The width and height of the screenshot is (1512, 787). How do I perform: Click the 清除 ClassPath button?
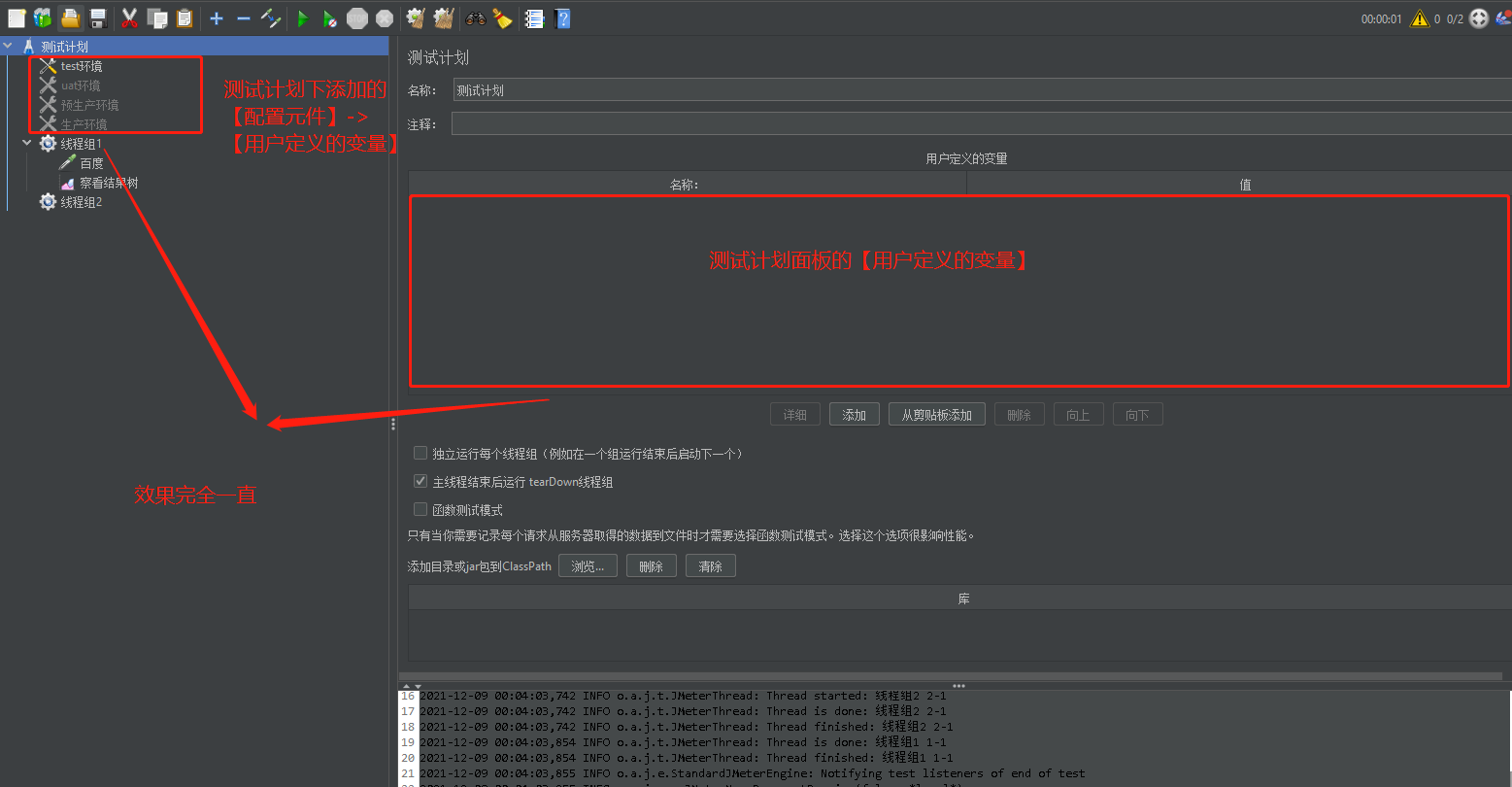click(711, 565)
